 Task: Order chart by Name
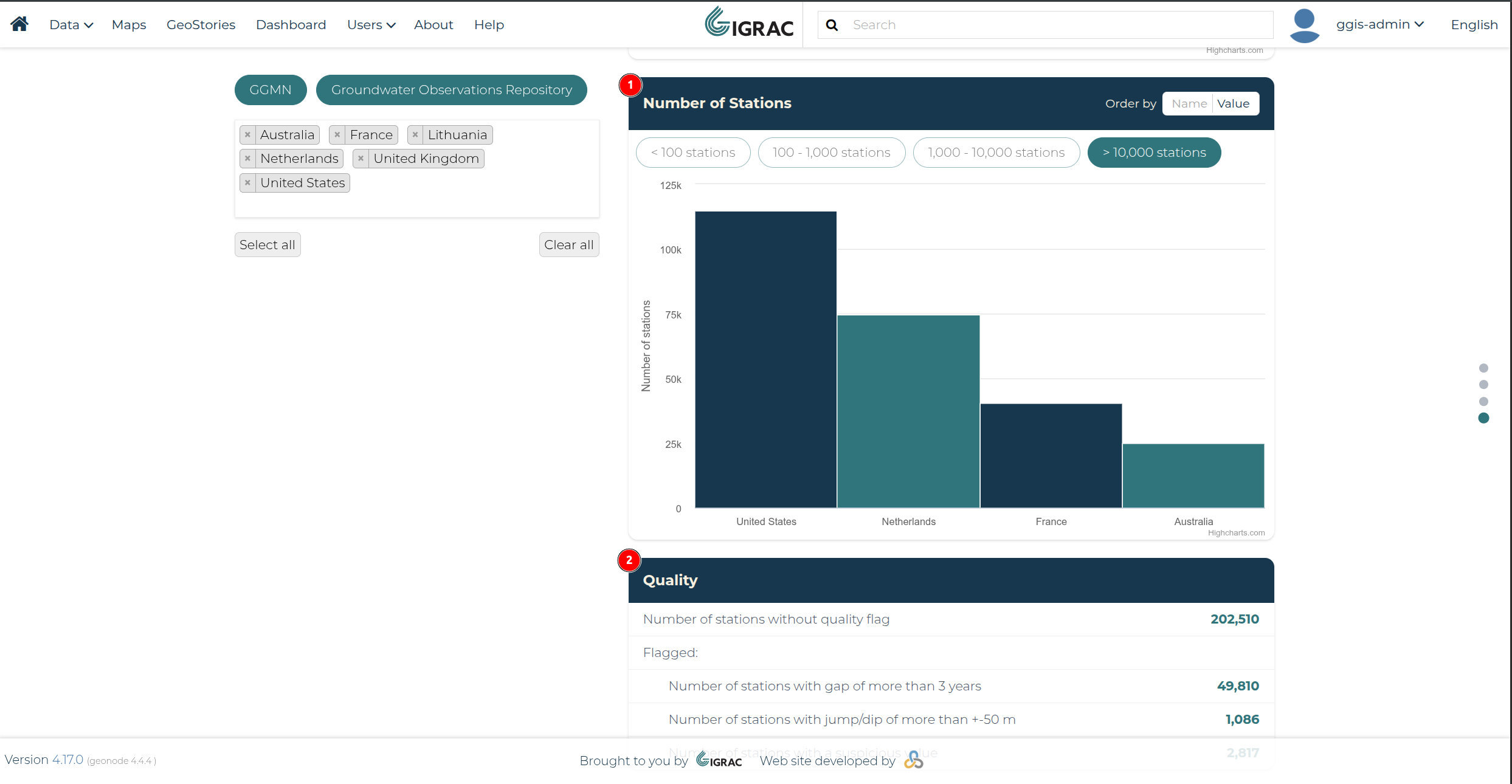tap(1189, 104)
